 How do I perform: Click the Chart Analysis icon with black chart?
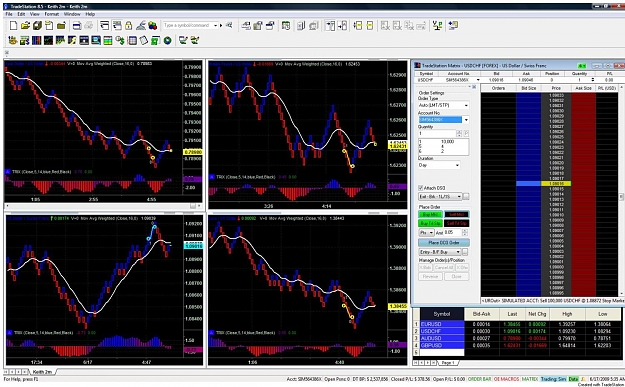(x=48, y=40)
